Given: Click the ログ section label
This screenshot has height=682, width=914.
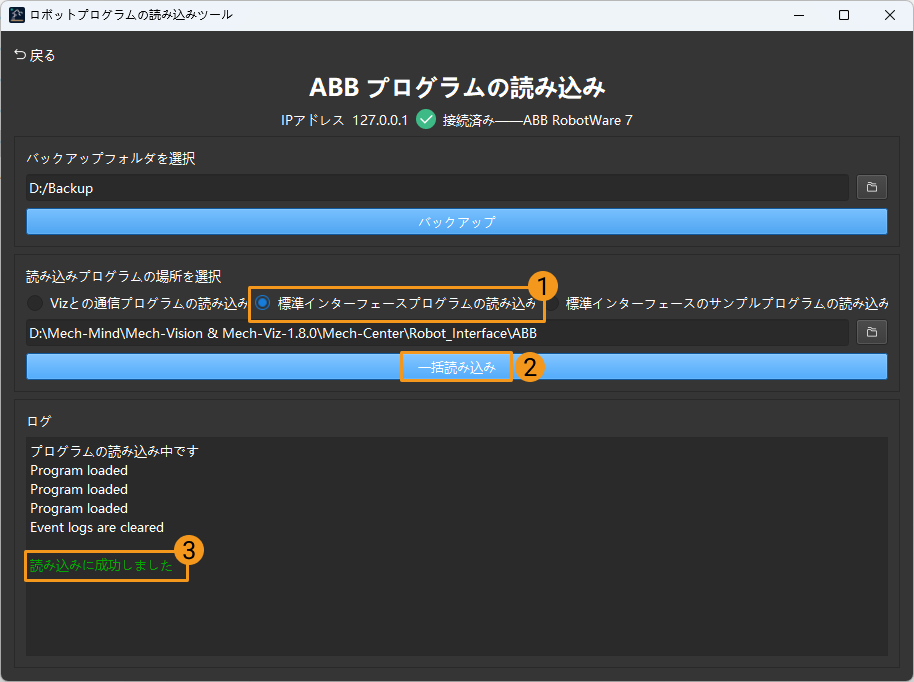Looking at the screenshot, I should [x=39, y=421].
